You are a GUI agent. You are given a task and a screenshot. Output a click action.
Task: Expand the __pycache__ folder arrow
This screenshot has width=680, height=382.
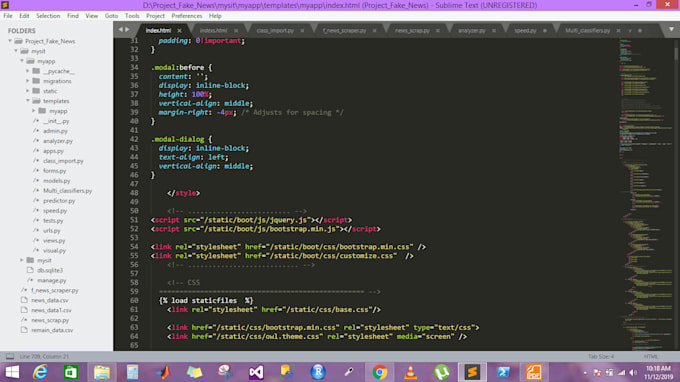28,71
